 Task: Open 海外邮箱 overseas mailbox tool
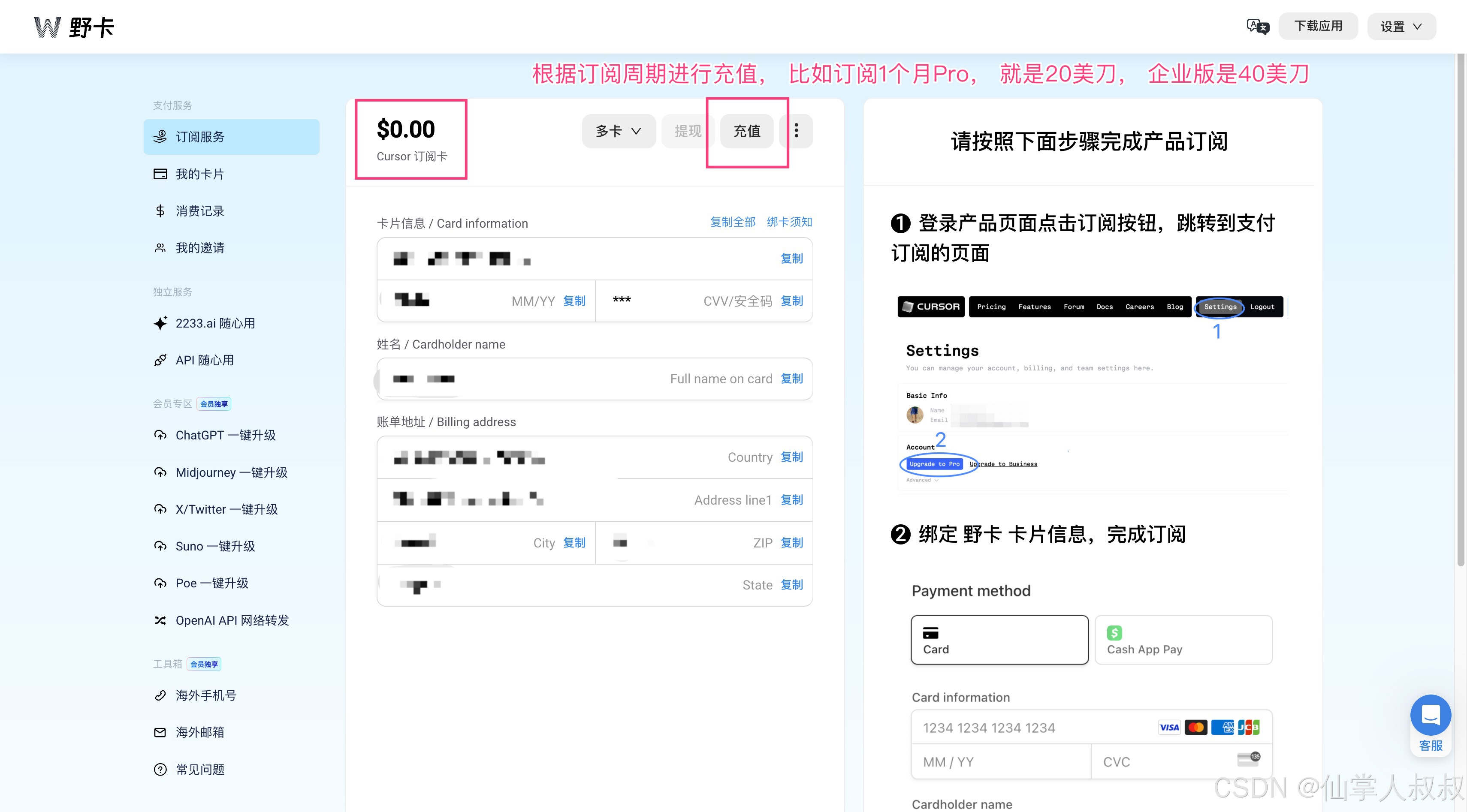pyautogui.click(x=199, y=732)
